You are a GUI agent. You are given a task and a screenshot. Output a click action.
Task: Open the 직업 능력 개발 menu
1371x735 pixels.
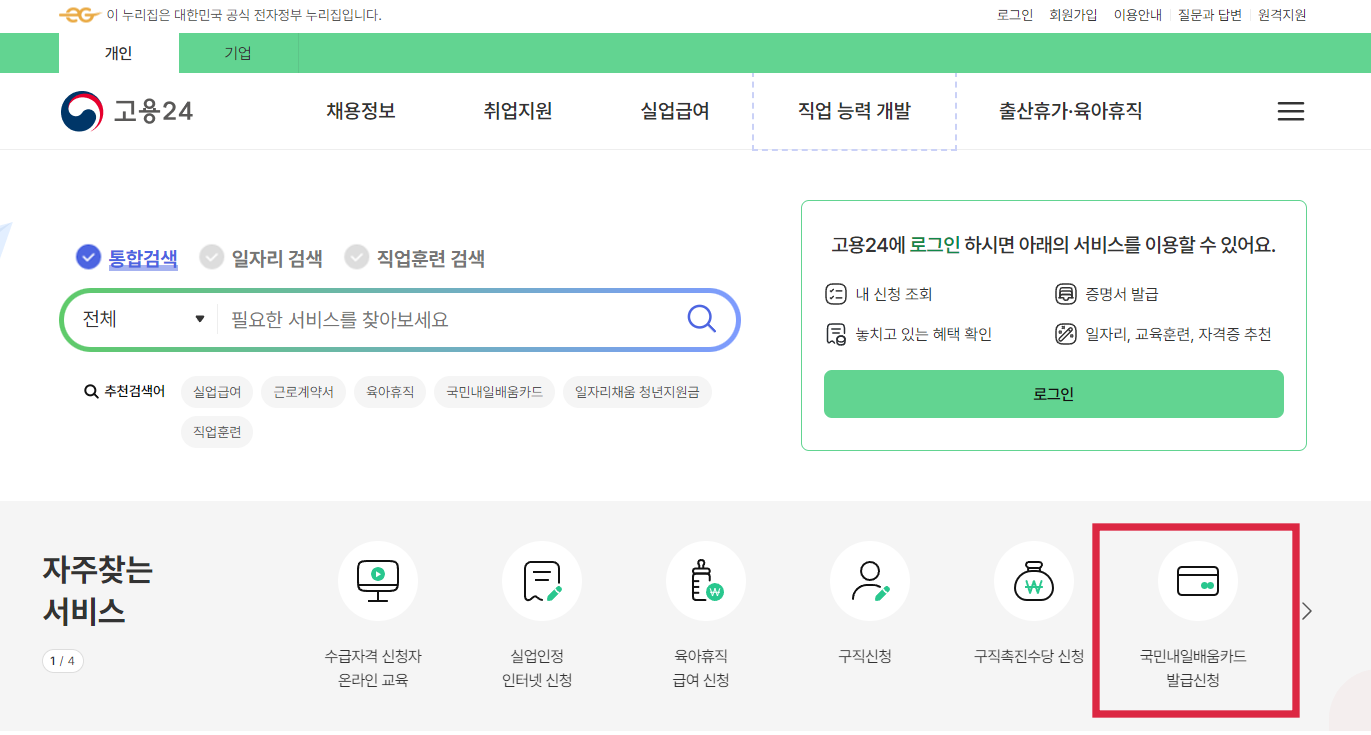coord(854,111)
